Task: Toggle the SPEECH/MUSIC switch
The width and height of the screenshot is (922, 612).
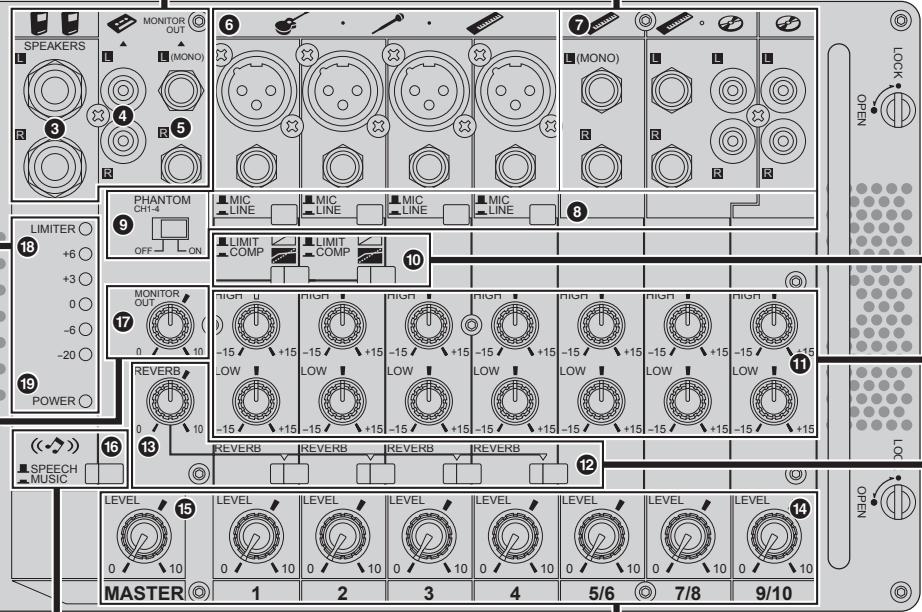Action: (104, 474)
